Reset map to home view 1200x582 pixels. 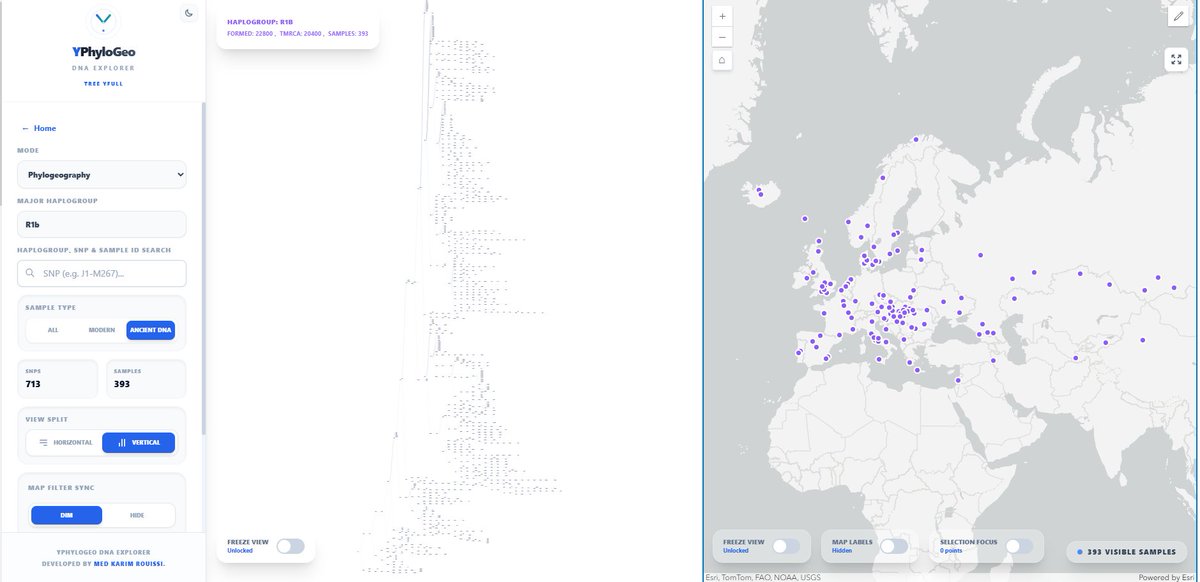tap(722, 60)
